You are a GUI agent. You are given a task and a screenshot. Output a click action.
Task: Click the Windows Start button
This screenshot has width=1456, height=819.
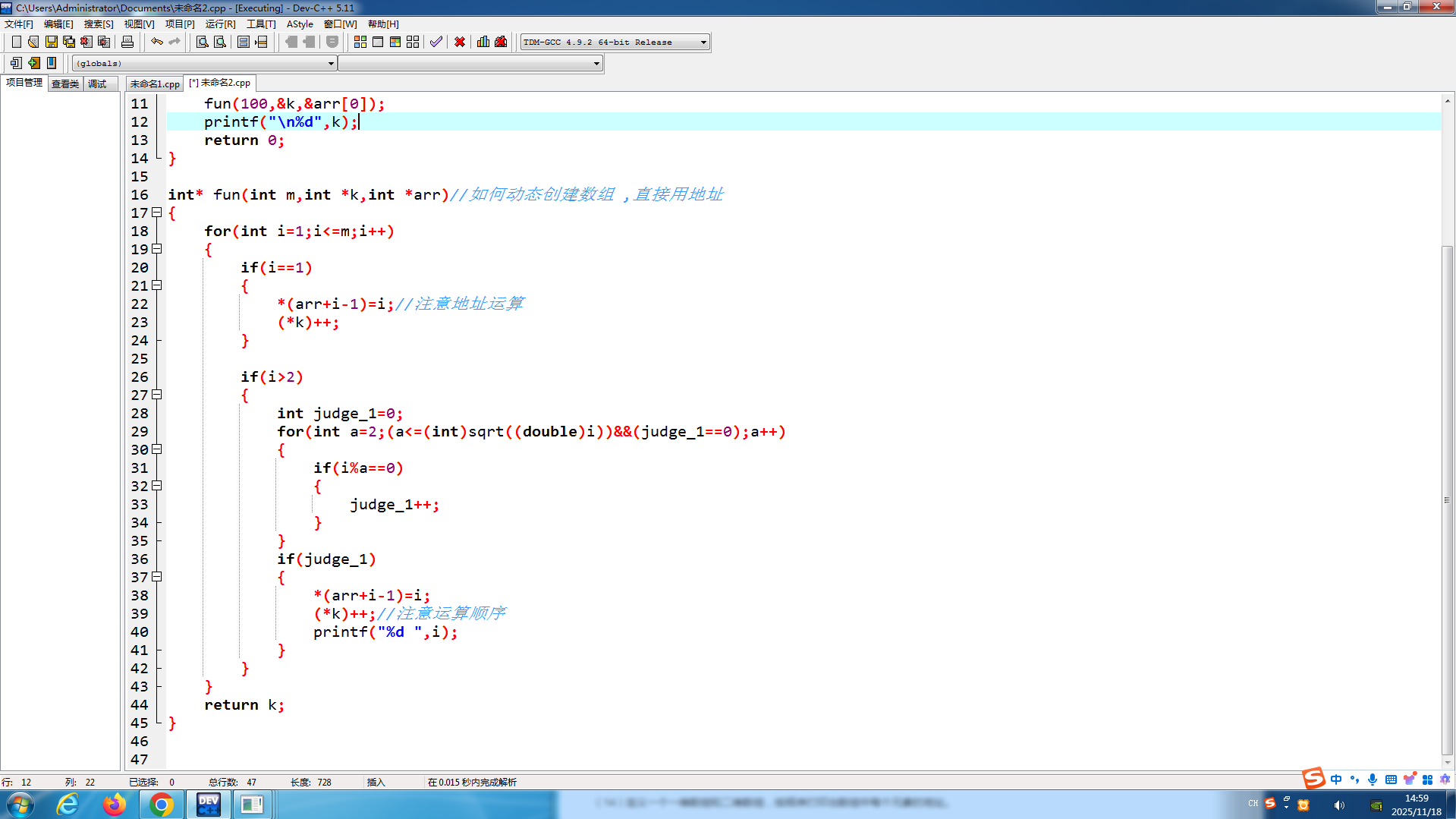coord(20,805)
